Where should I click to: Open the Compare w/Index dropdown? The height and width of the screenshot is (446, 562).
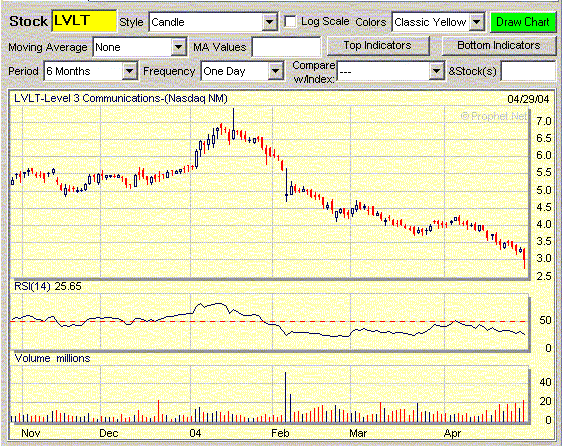[x=391, y=71]
